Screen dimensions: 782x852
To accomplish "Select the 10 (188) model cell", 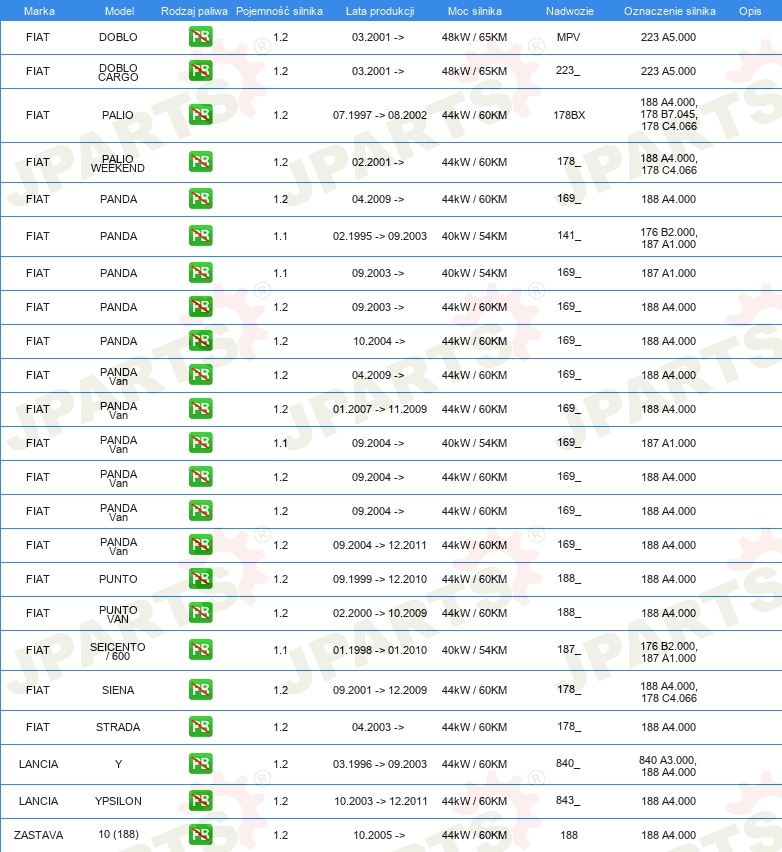I will pyautogui.click(x=118, y=834).
